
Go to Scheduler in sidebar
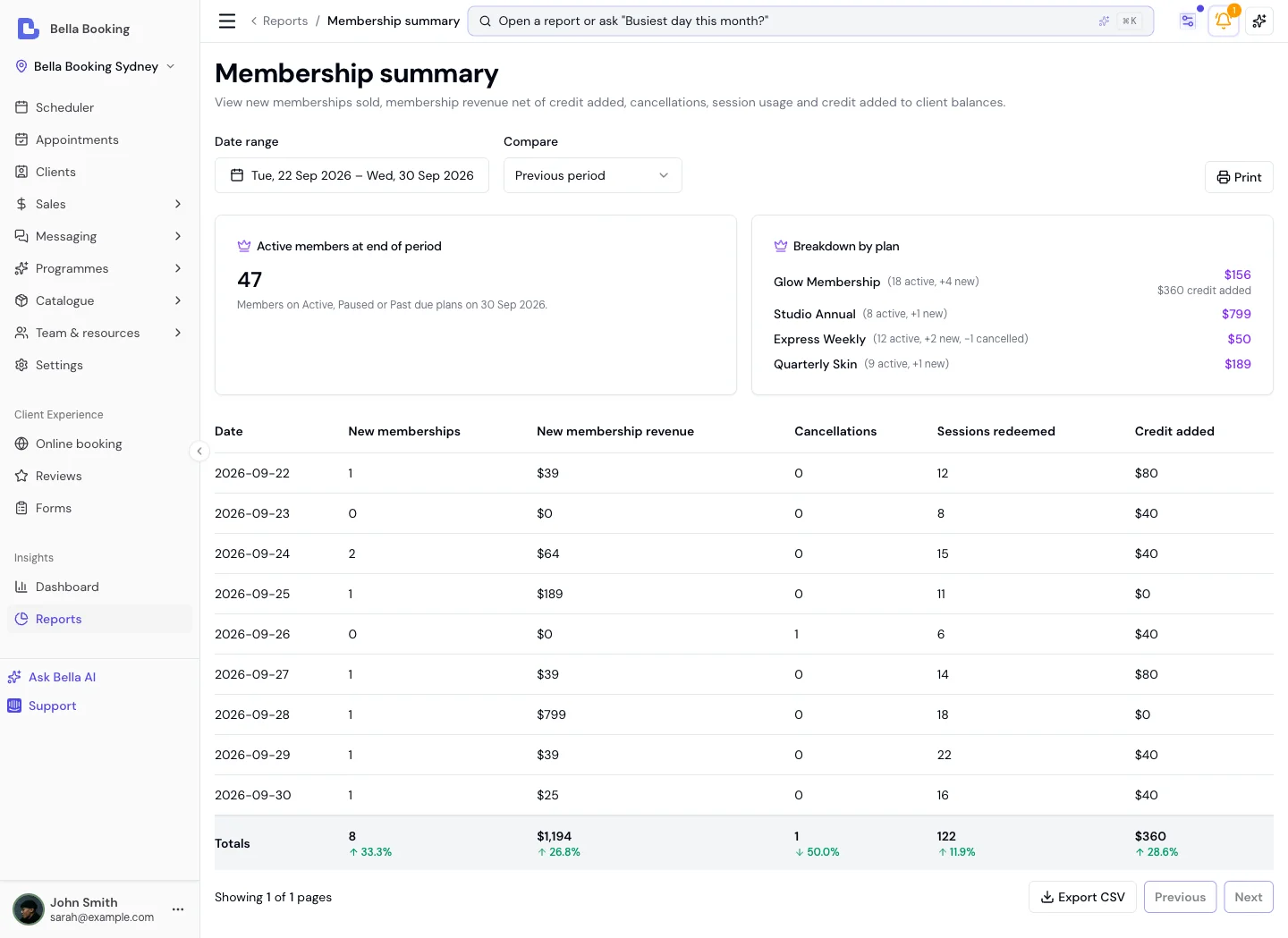coord(99,107)
